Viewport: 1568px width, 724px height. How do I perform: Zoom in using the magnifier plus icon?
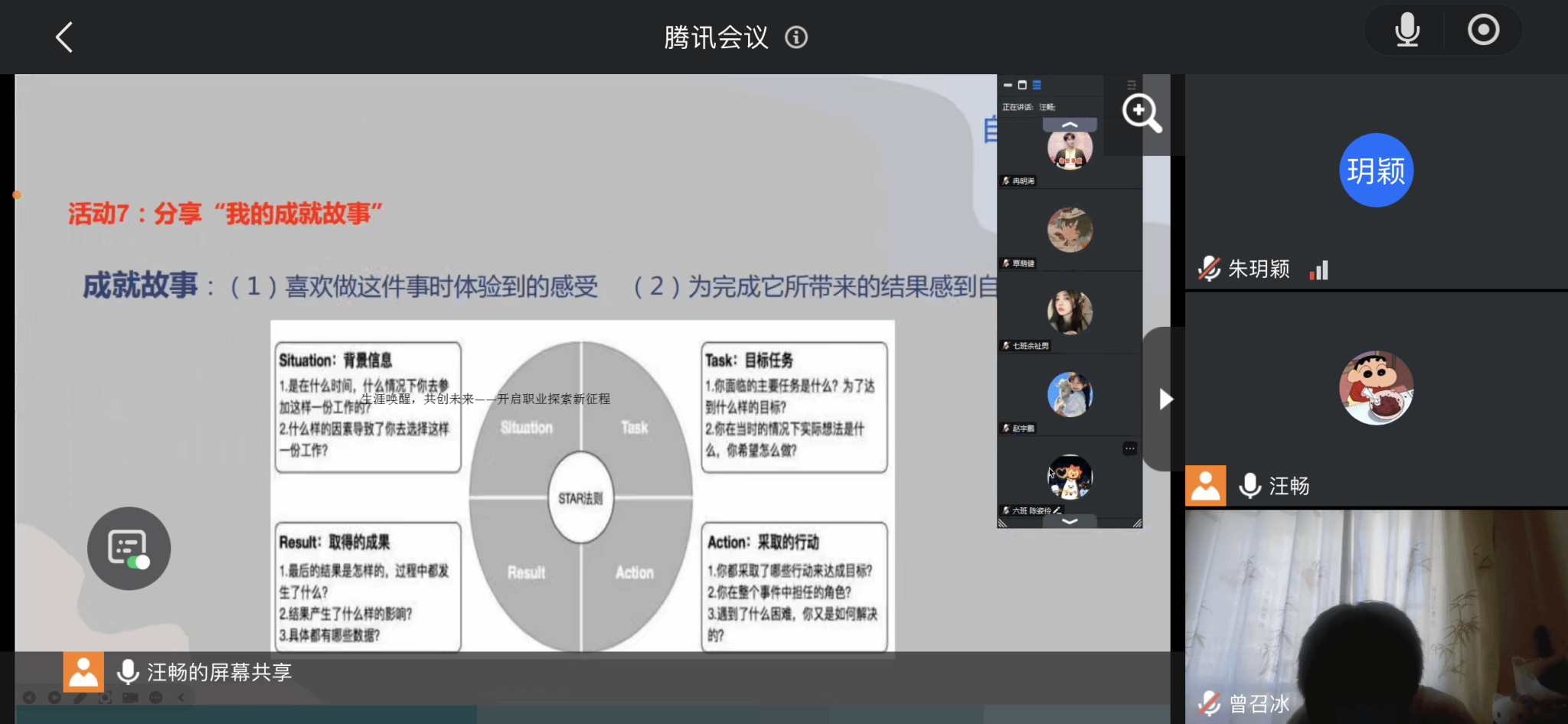point(1141,113)
